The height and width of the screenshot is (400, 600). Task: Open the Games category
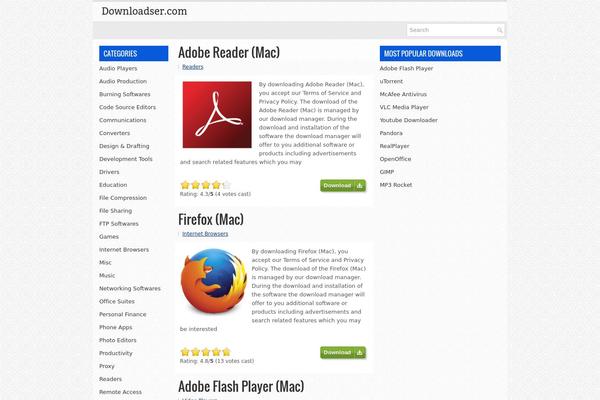[x=109, y=237]
